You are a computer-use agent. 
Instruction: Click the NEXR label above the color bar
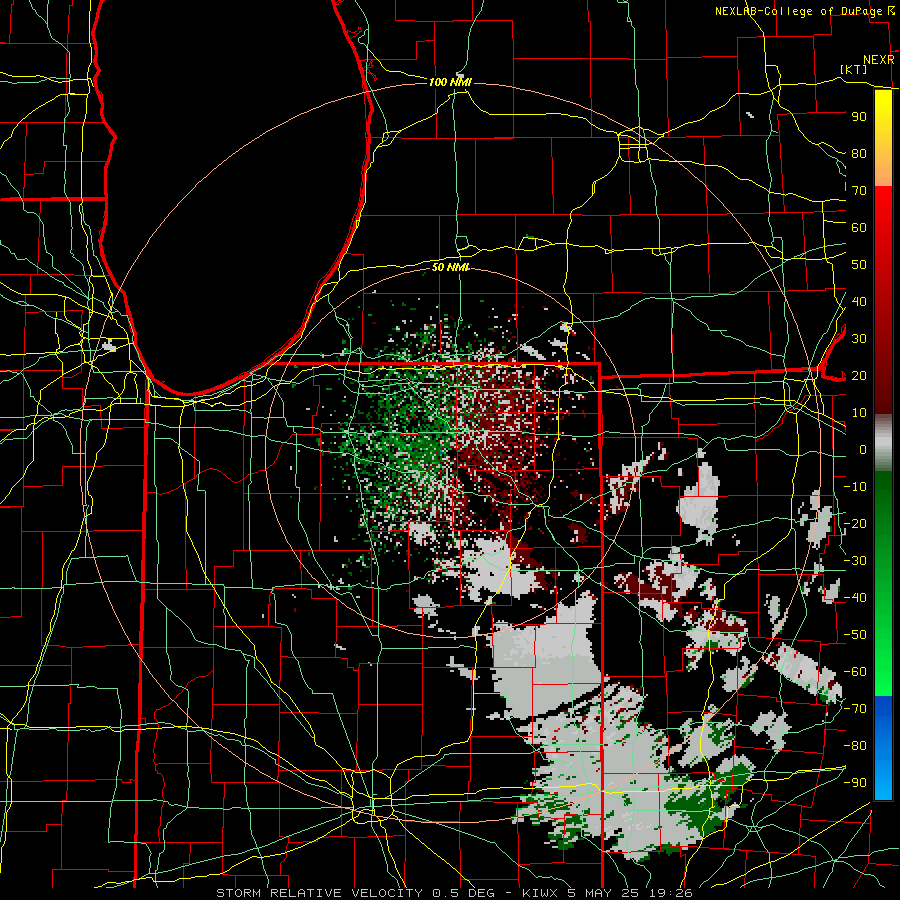(879, 60)
